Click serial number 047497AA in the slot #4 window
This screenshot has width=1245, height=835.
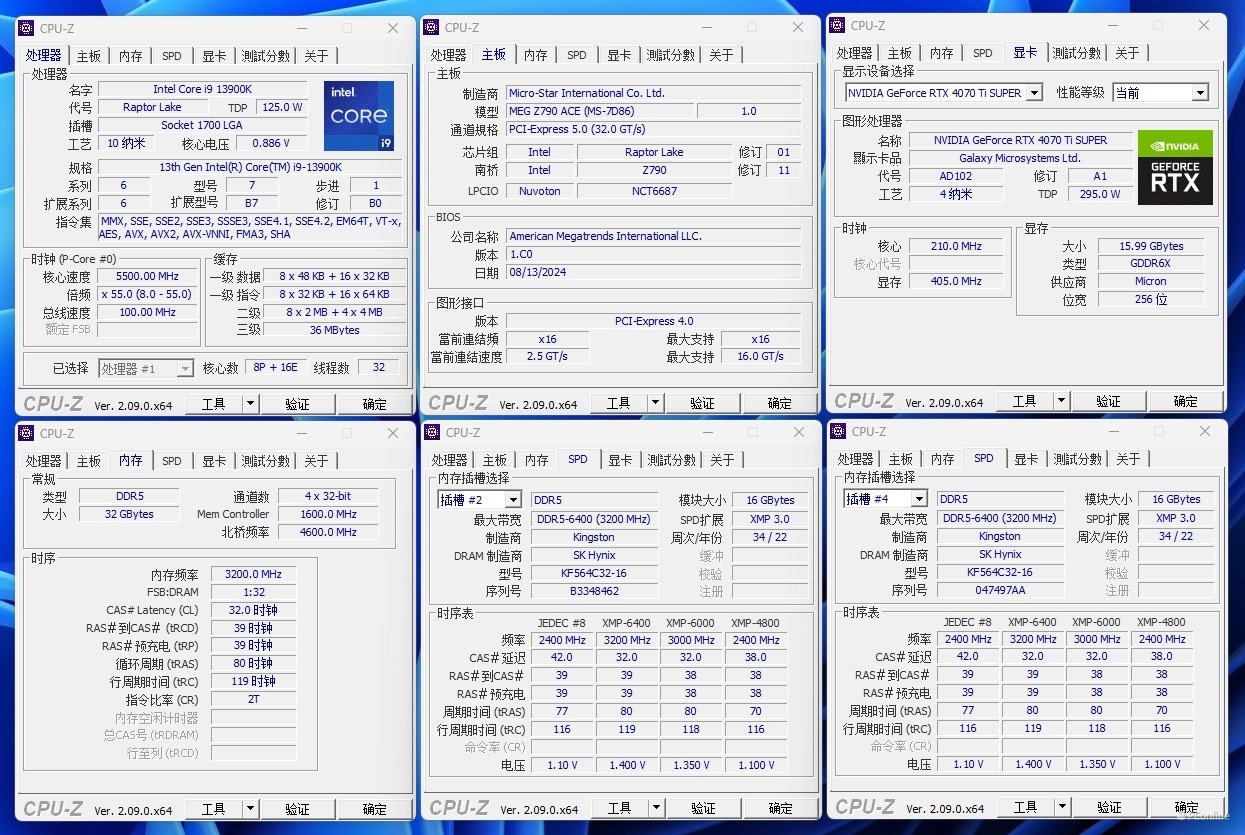tap(1000, 590)
